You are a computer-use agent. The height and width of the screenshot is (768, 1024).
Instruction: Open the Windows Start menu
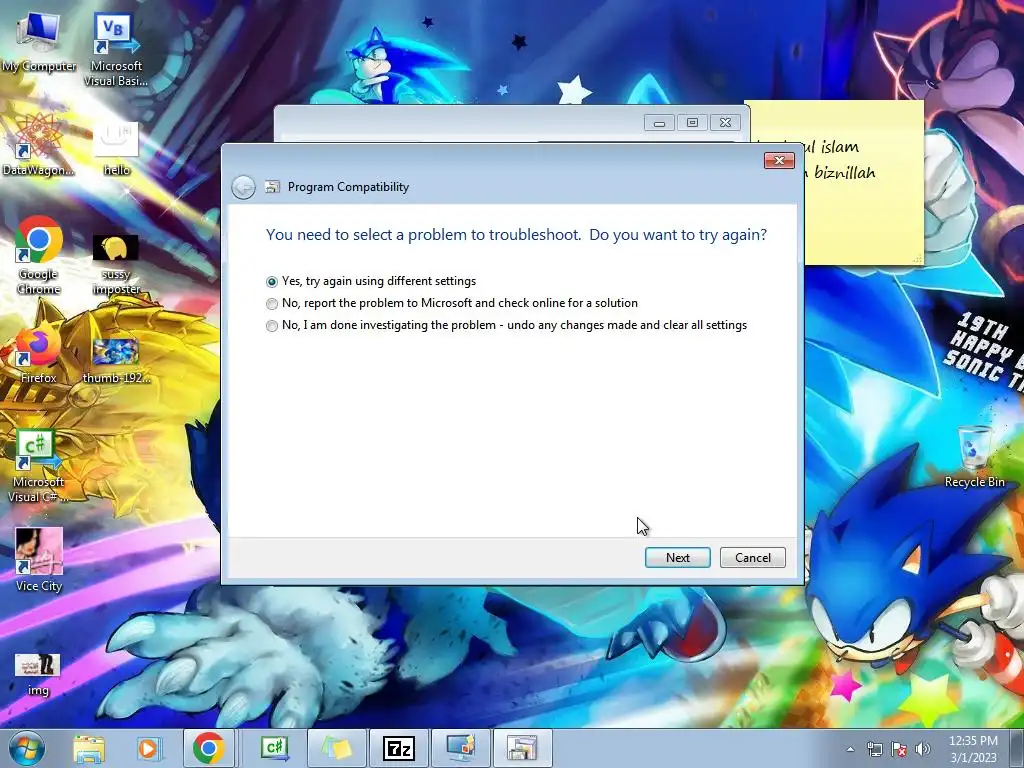tap(27, 748)
